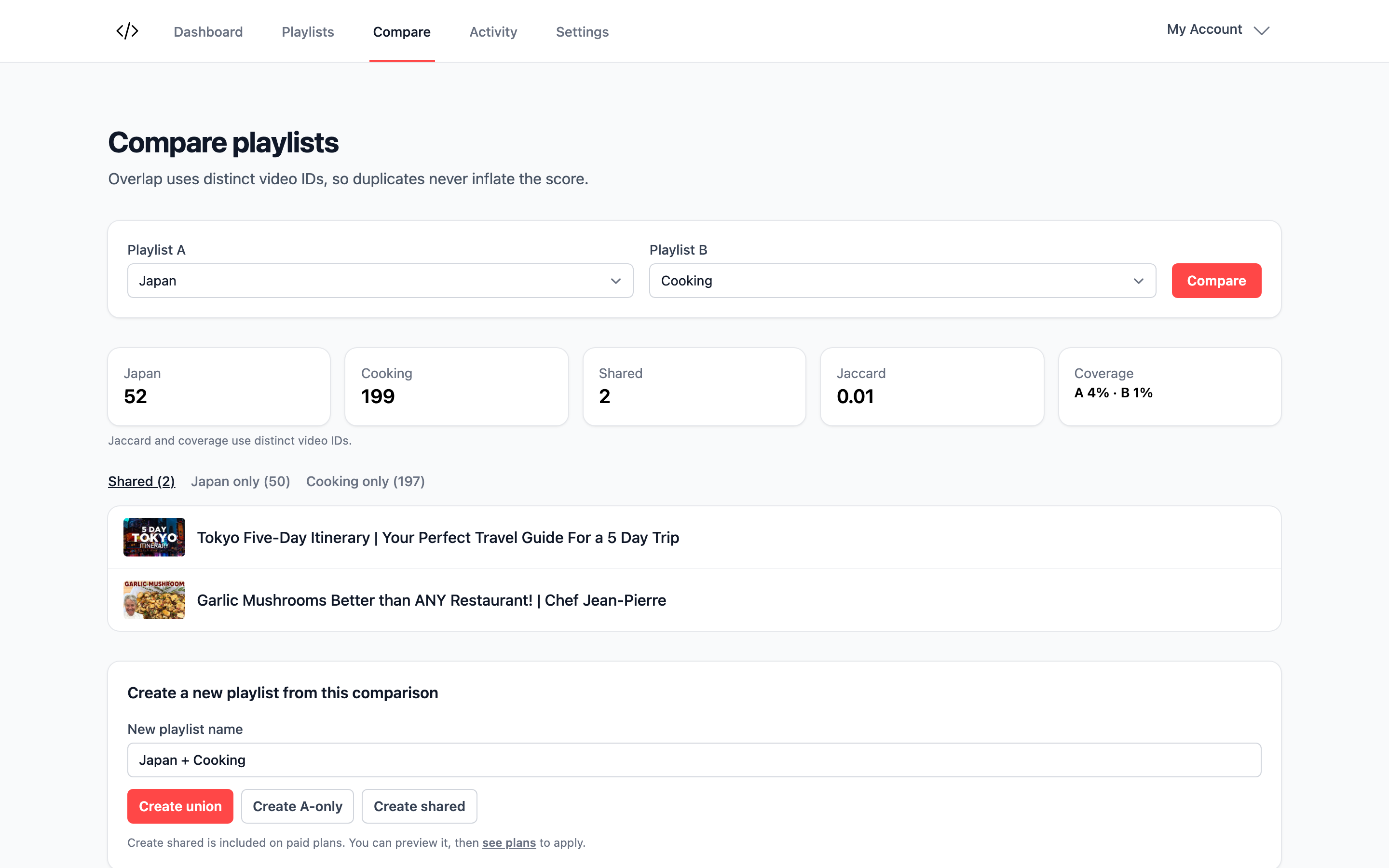Screen dimensions: 1389x868
Task: Click the Shared 2 stat card
Action: point(694,386)
